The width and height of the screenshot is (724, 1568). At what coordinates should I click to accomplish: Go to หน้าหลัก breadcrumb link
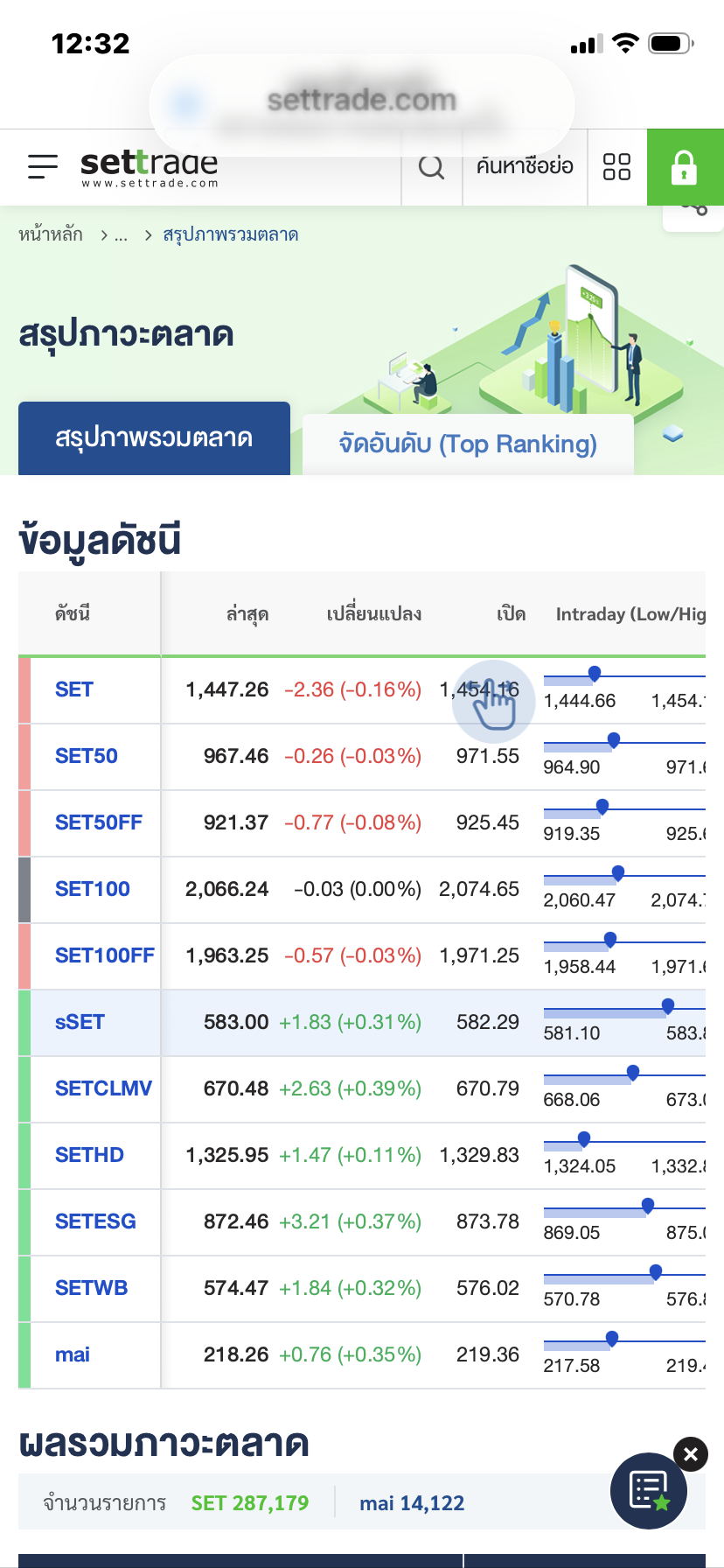[x=51, y=234]
